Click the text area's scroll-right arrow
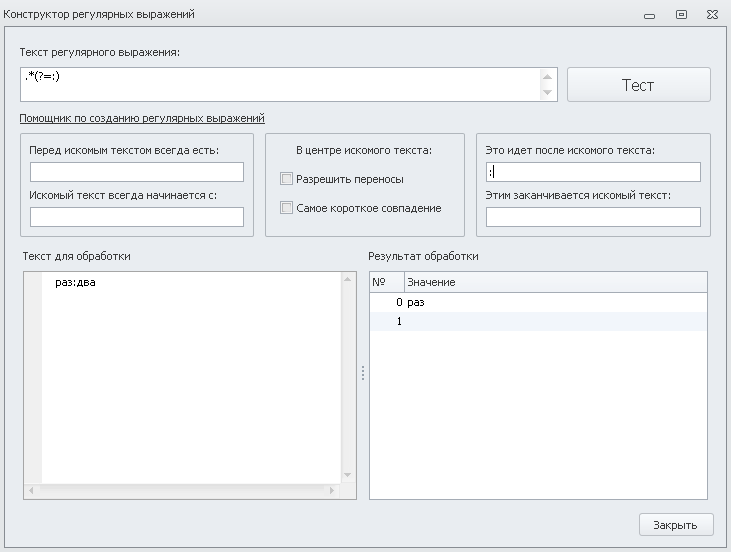 click(332, 490)
